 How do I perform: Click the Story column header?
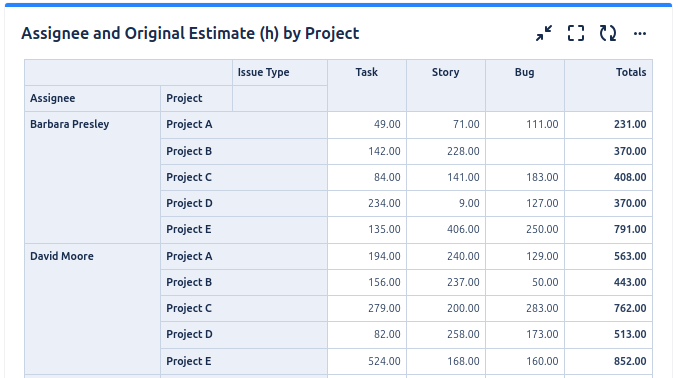[x=445, y=85]
